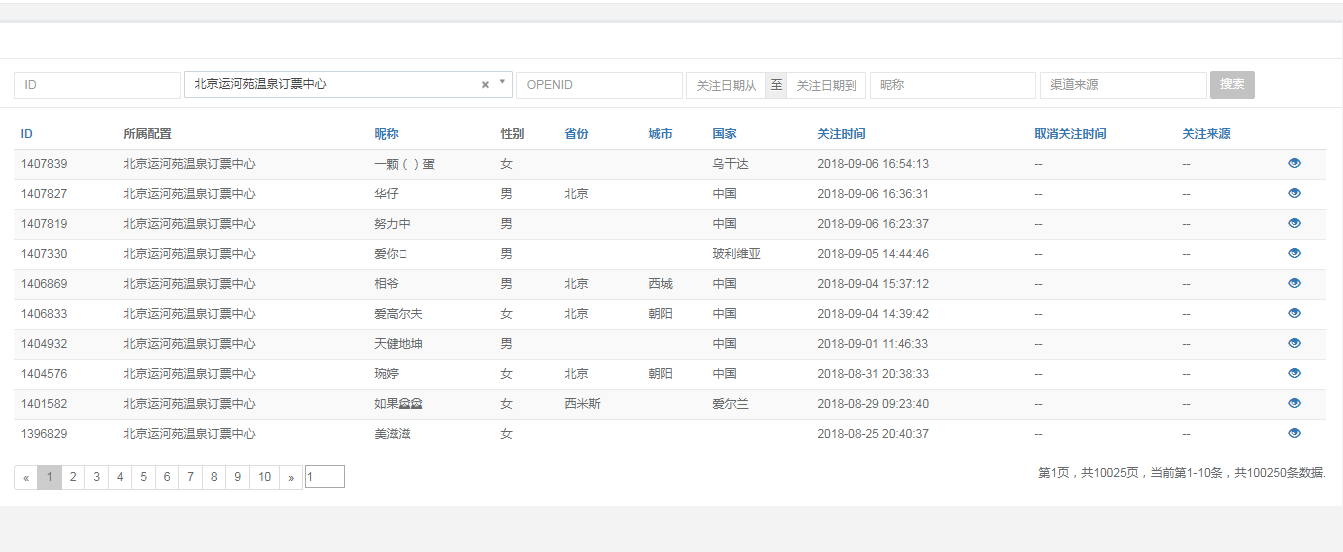
Task: Focus the OPENID input field
Action: coord(599,85)
